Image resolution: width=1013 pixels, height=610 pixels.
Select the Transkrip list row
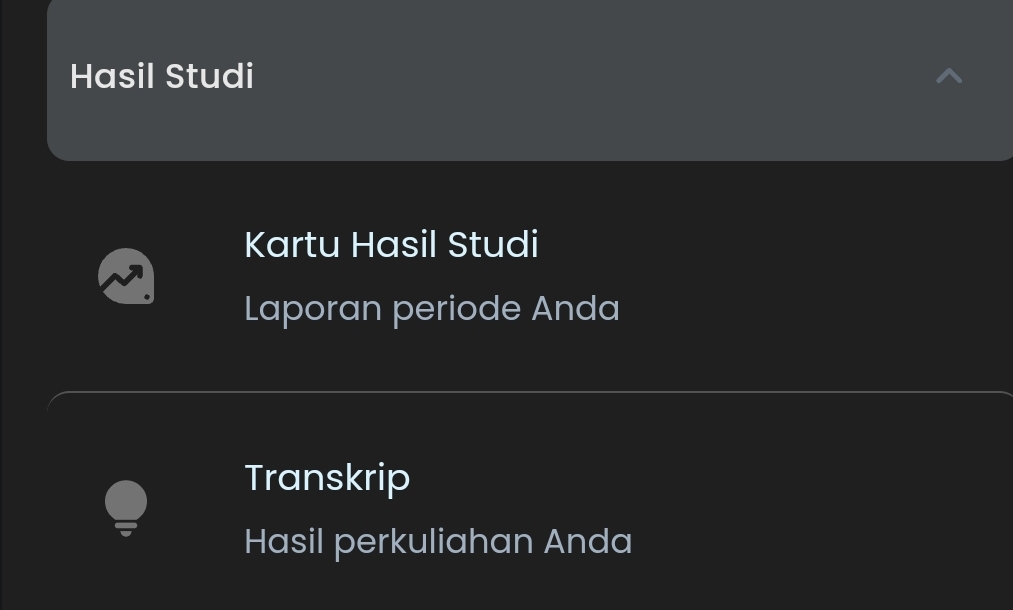click(530, 508)
